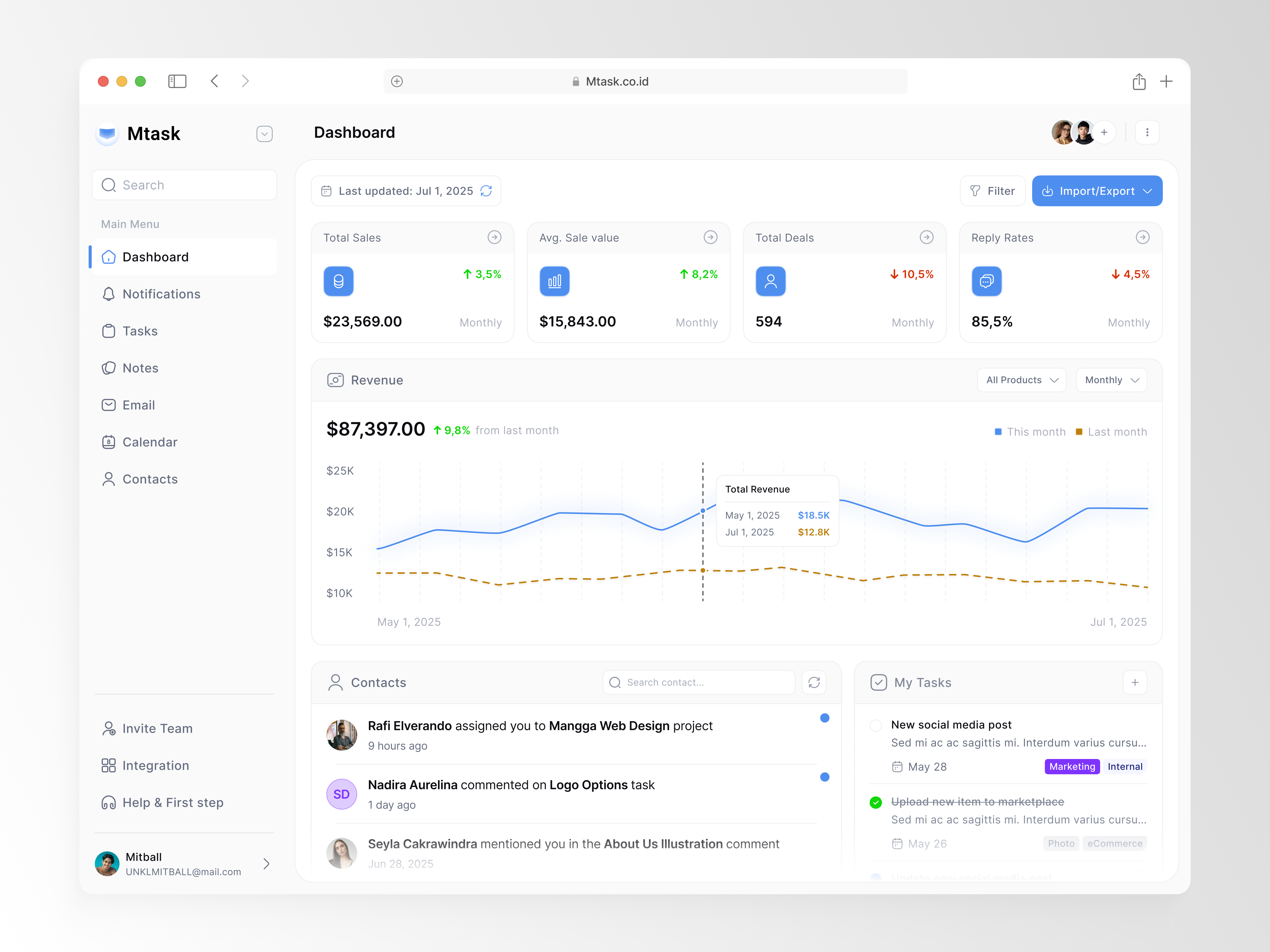Add a new task with the plus icon
The image size is (1270, 952).
point(1135,682)
